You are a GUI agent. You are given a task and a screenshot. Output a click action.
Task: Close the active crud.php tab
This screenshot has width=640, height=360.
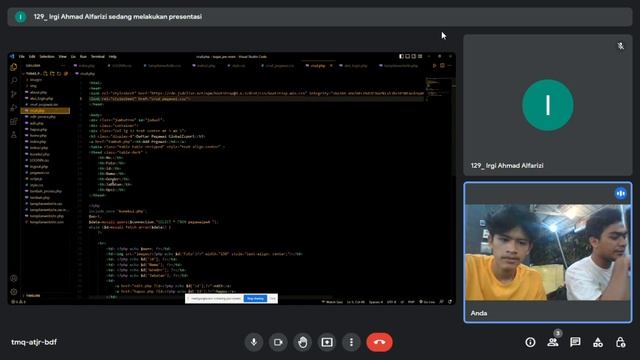331,66
